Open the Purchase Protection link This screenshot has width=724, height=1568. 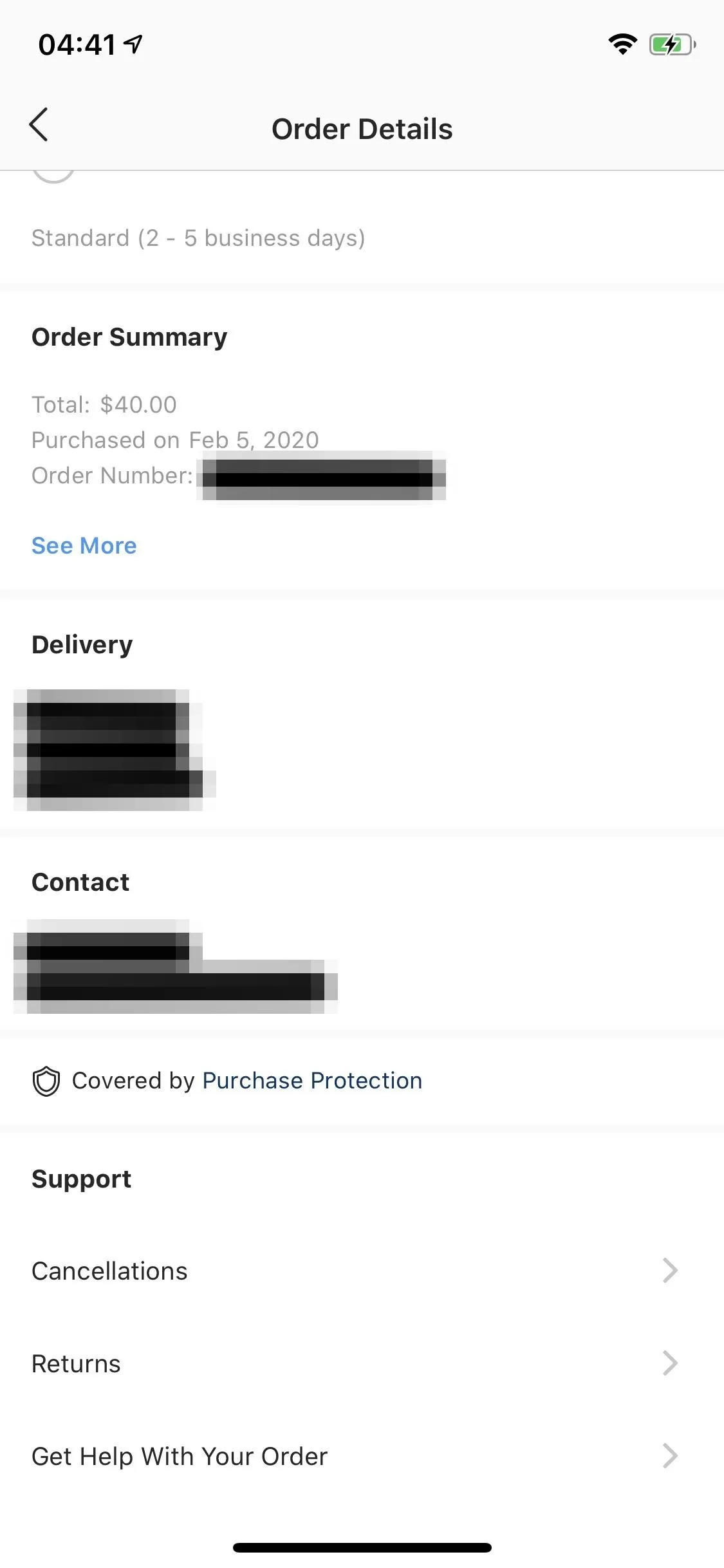[x=312, y=1081]
